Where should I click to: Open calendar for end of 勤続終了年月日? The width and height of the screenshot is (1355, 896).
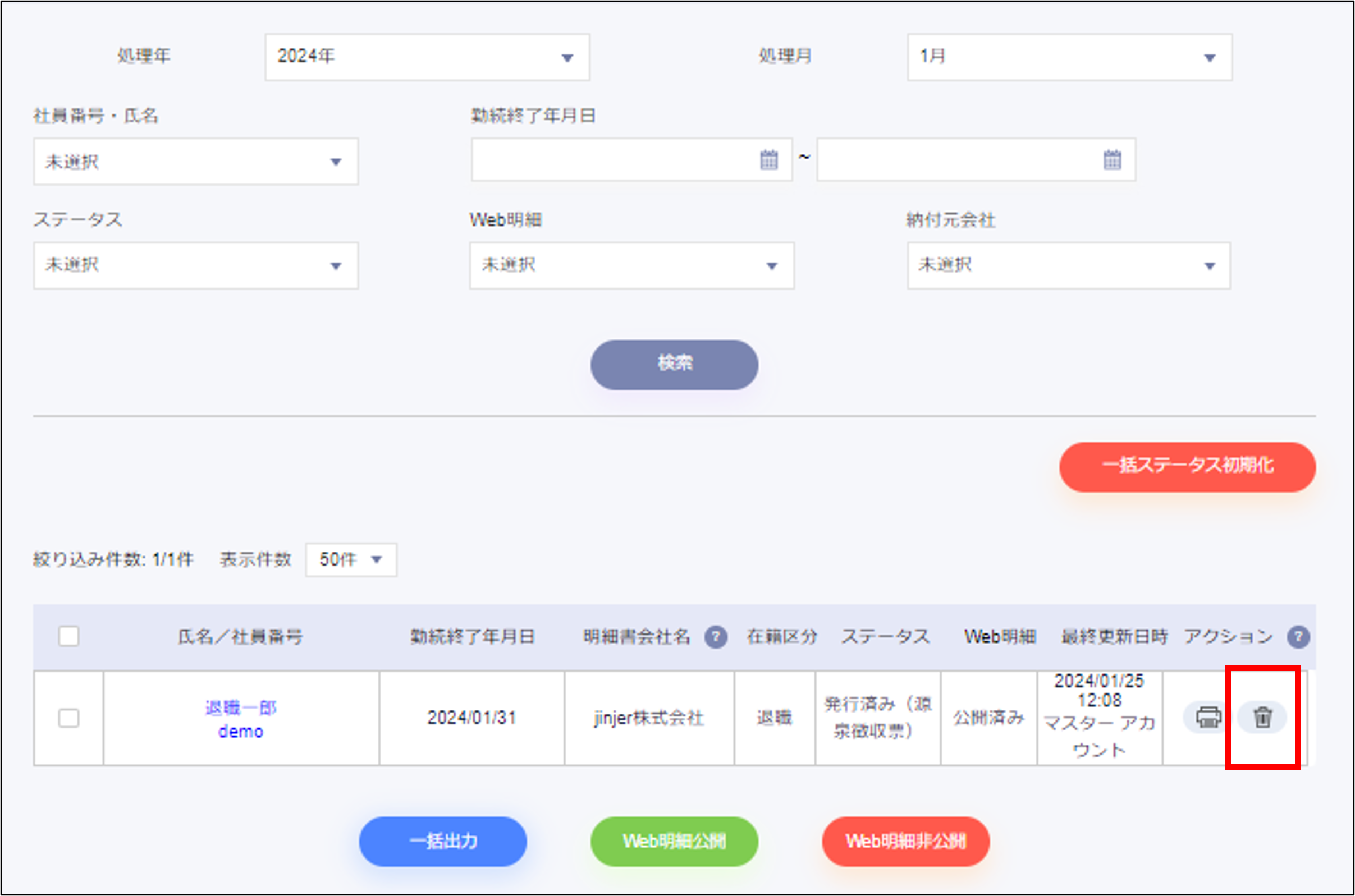[x=1111, y=160]
